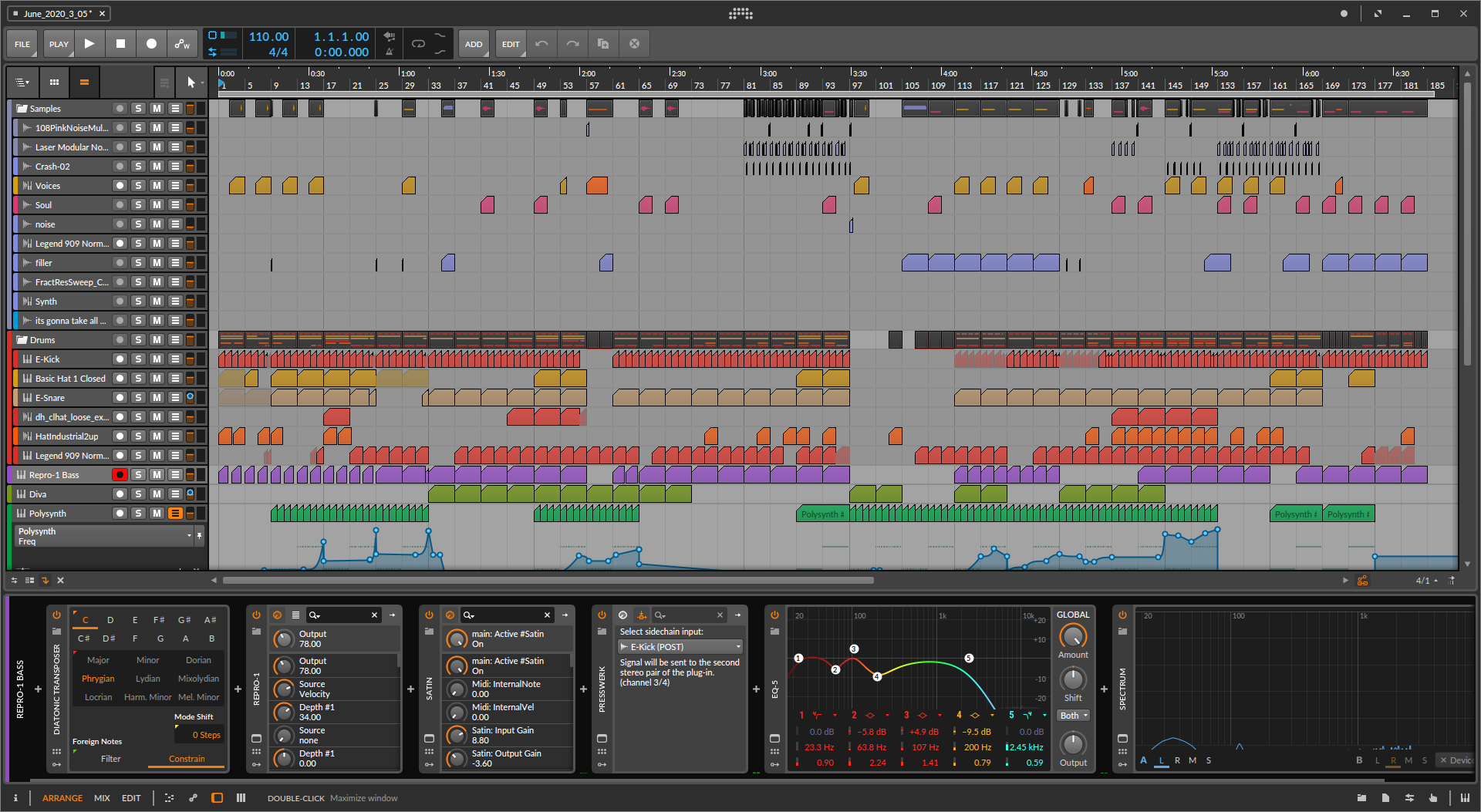Screen dimensions: 1481x812
Task: Open the ADD menu
Action: (474, 44)
